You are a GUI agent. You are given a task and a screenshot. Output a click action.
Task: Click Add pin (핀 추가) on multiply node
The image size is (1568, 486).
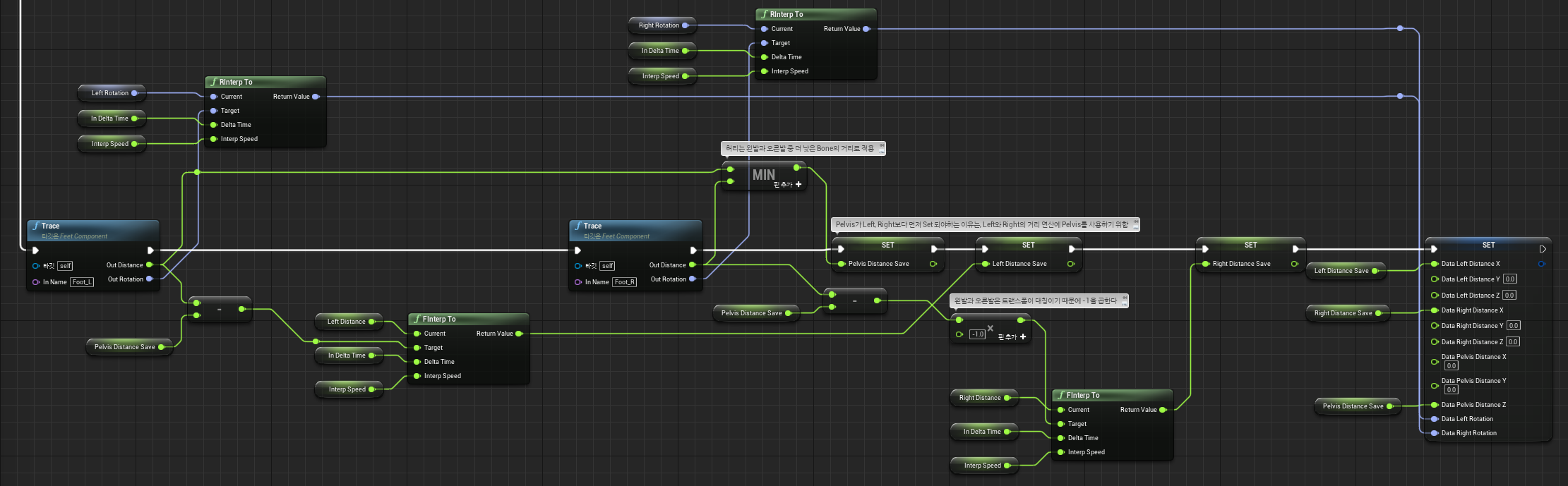click(1012, 337)
